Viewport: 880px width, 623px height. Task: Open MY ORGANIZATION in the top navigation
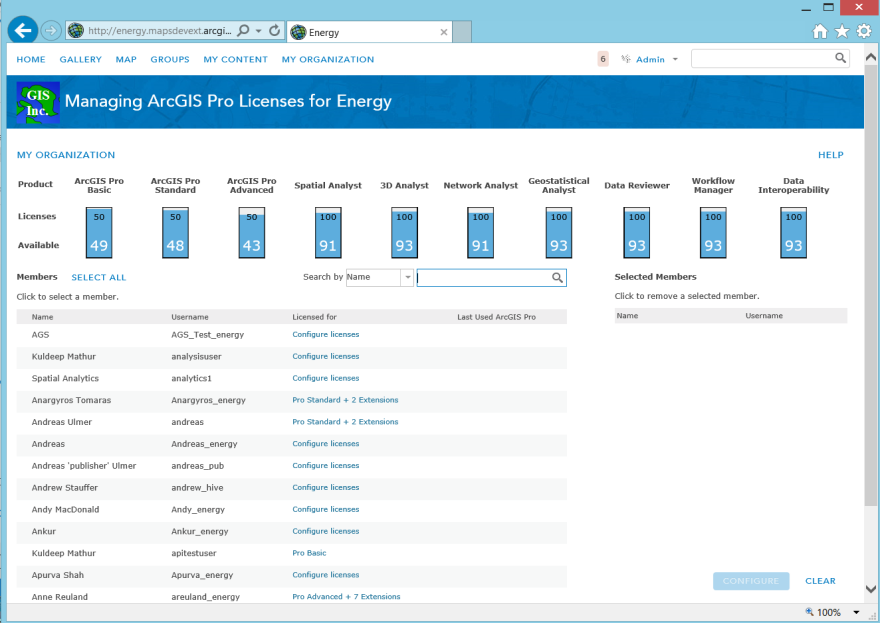328,59
